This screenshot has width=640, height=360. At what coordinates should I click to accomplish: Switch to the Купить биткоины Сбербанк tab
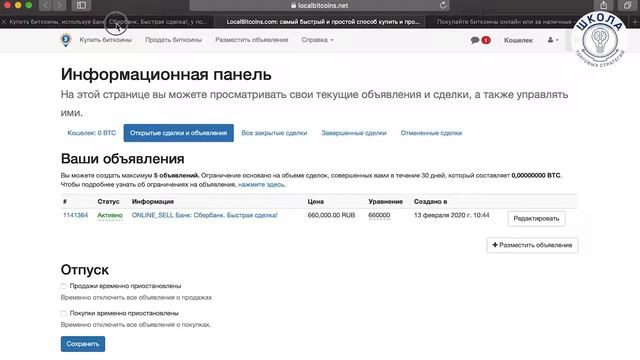[108, 22]
